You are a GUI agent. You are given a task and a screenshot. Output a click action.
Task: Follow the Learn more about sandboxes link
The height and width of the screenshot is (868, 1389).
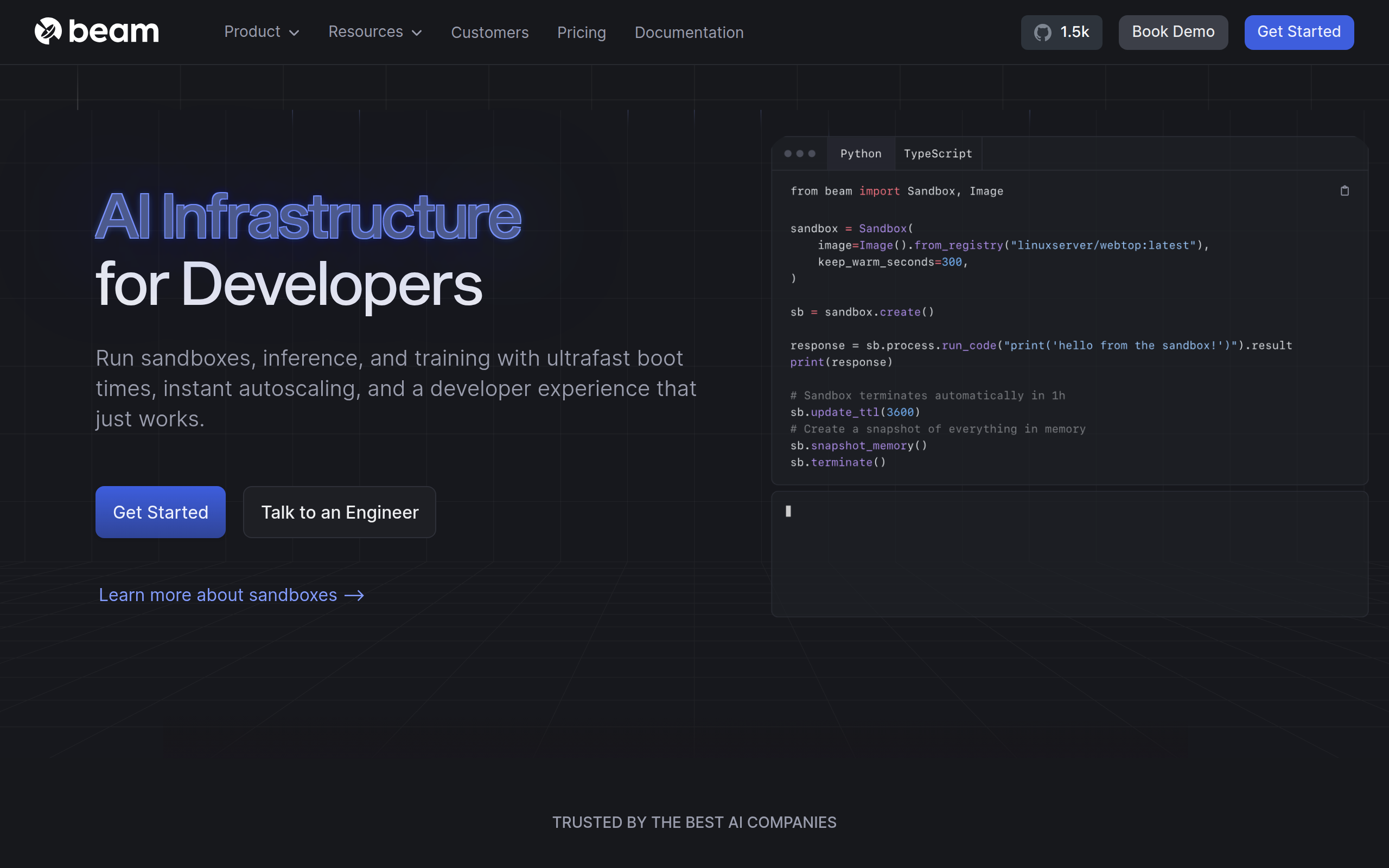click(218, 595)
